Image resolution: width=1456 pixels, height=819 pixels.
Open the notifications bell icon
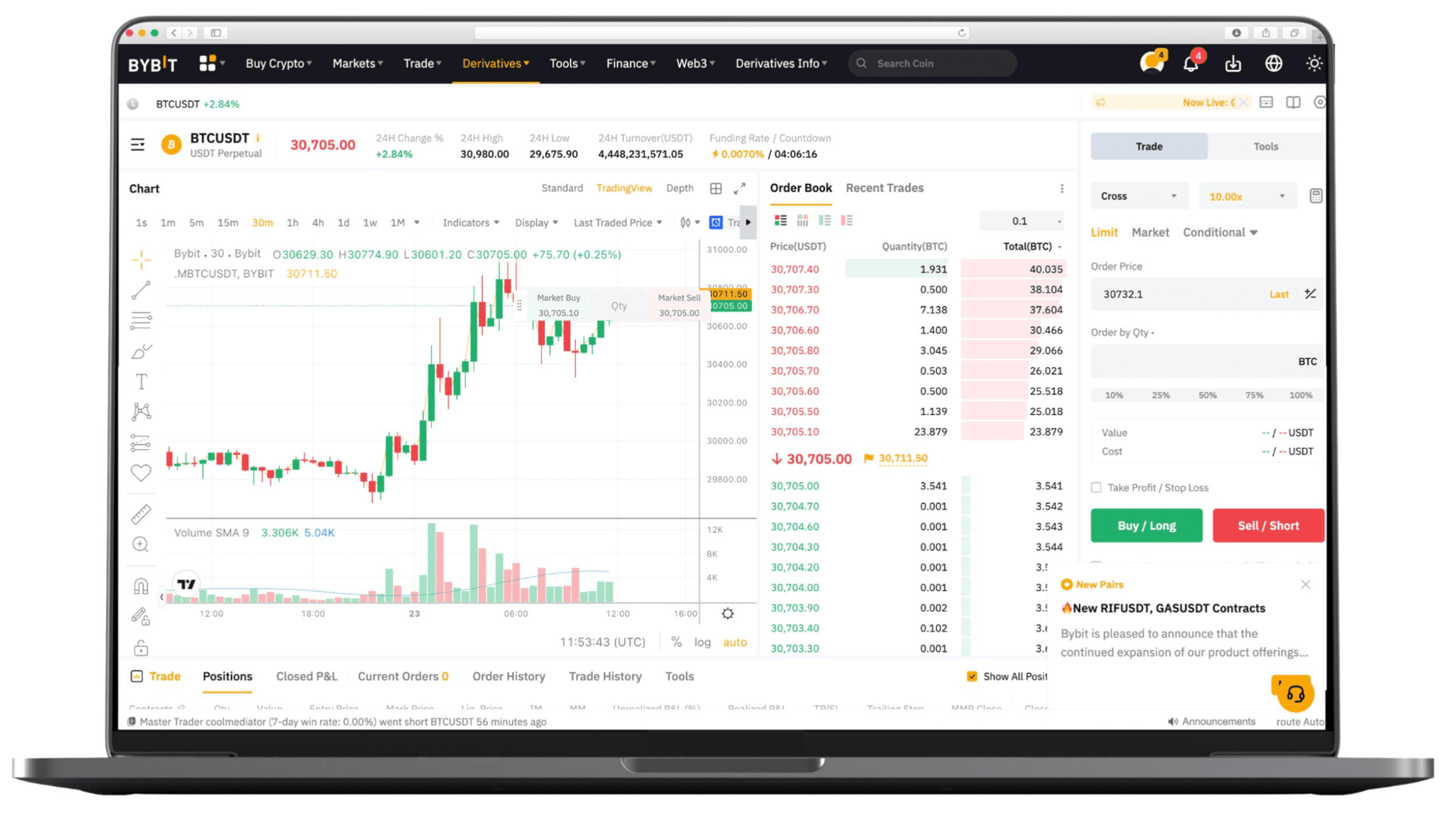click(x=1191, y=63)
